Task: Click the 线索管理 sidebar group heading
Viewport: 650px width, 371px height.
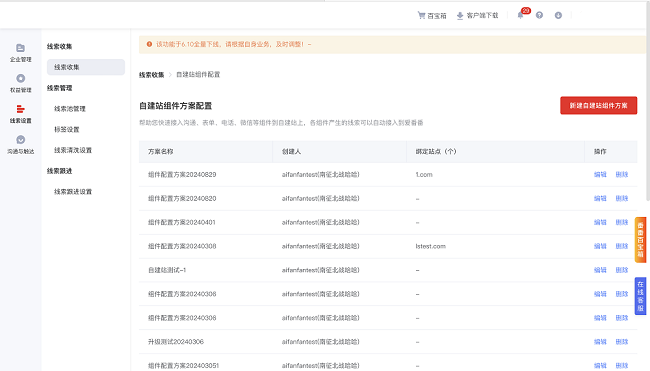Action: point(59,88)
